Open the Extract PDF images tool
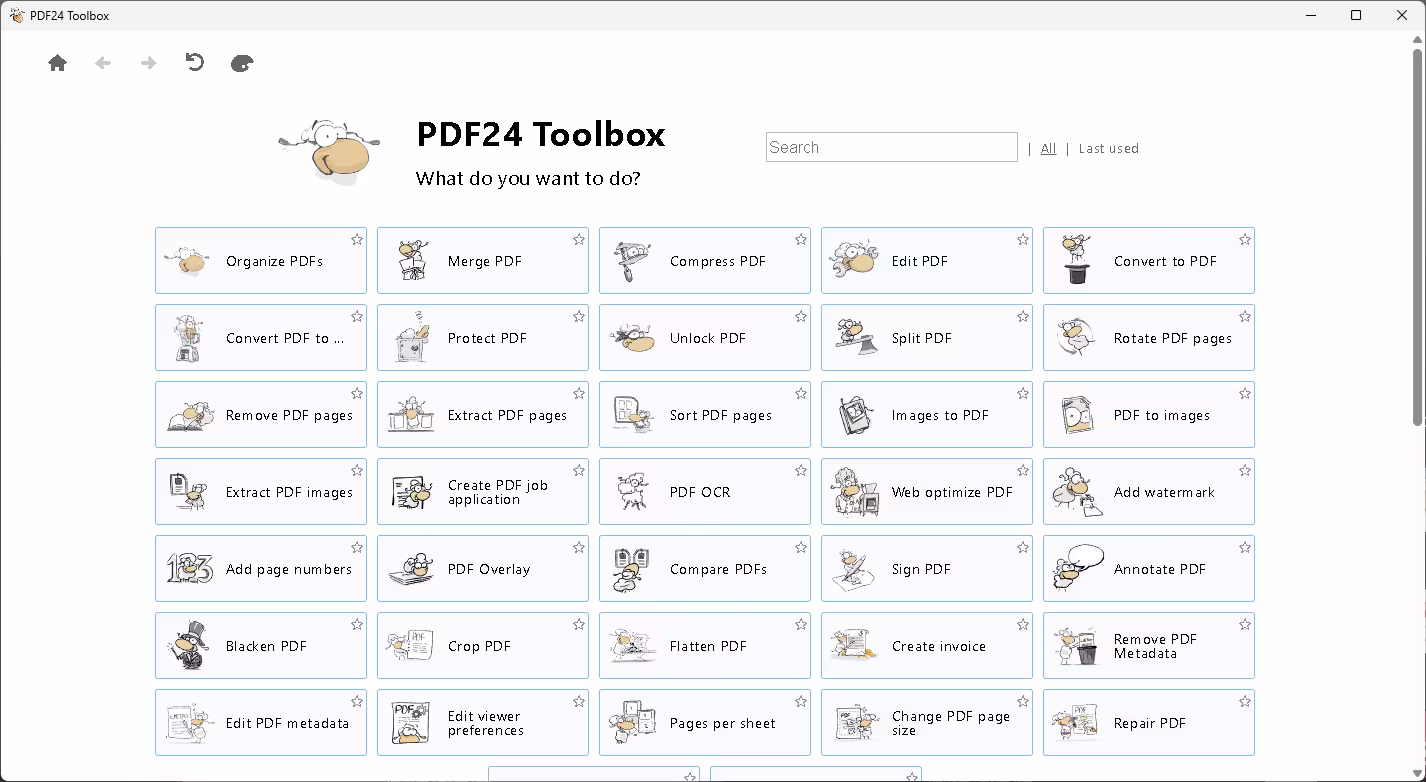 (x=261, y=492)
